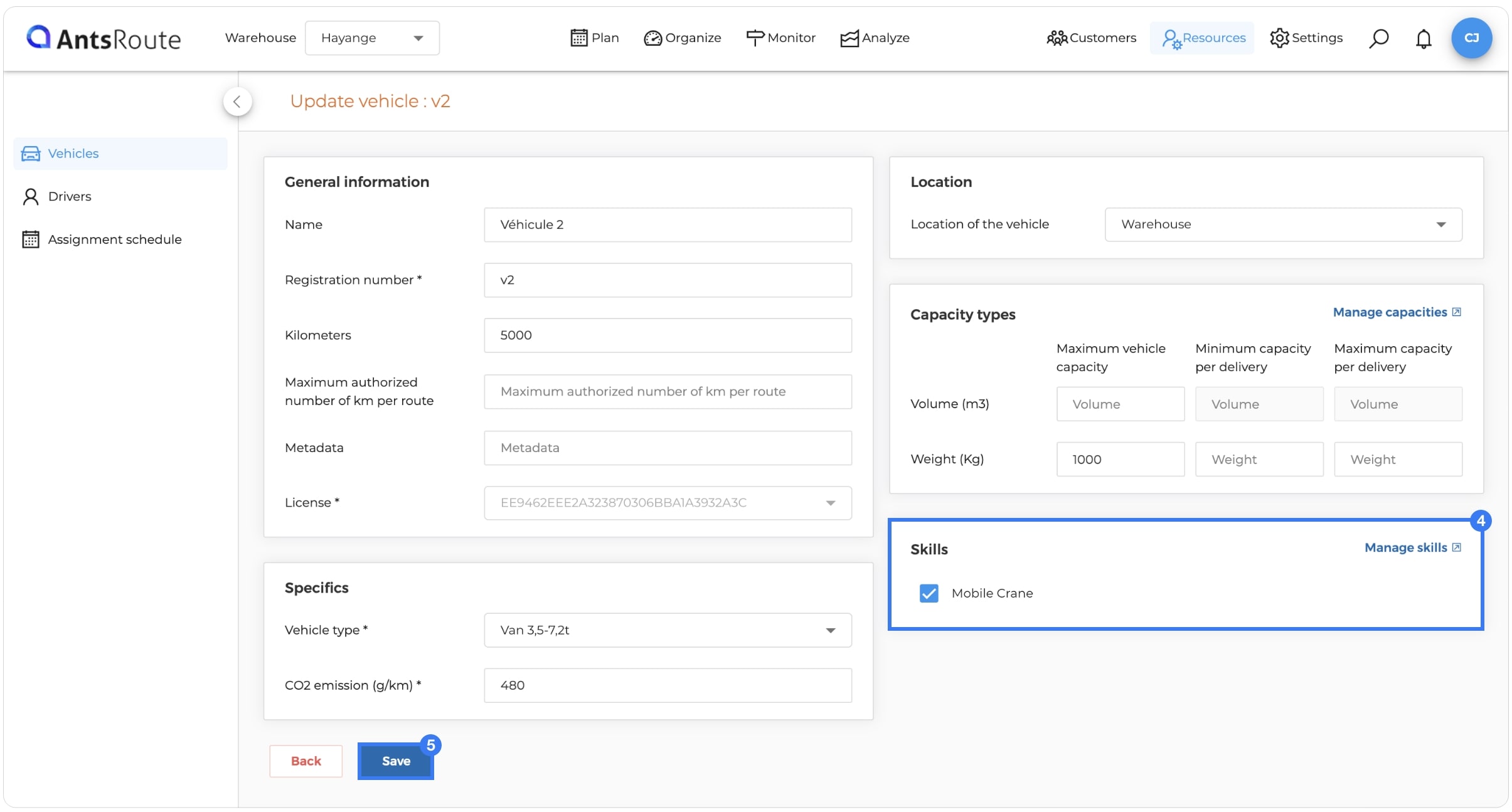Open the Warehouse Hayange dropdown
Screen dimensions: 1512x812
pyautogui.click(x=372, y=38)
